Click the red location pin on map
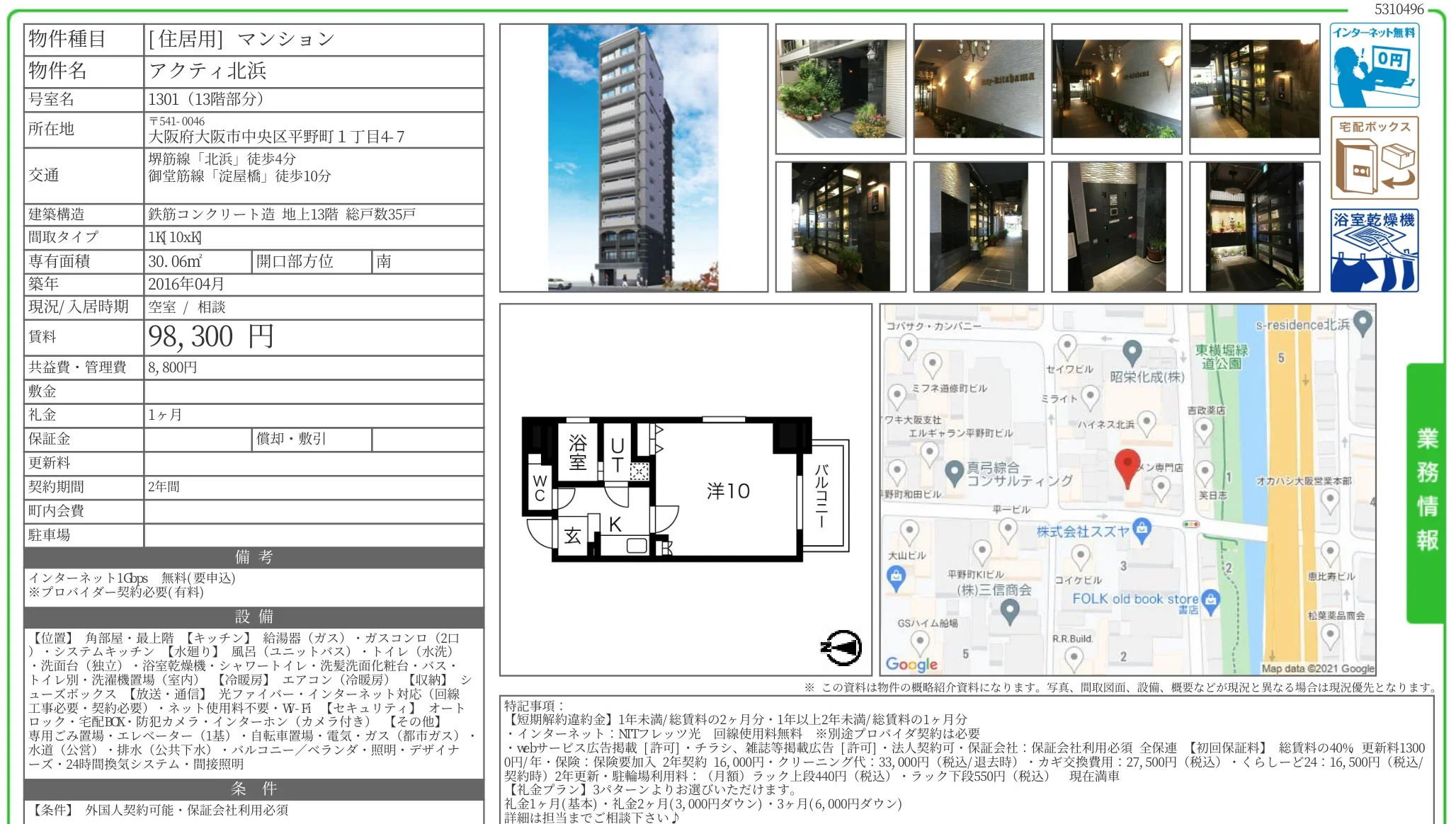This screenshot has width=1456, height=824. coord(1127,465)
